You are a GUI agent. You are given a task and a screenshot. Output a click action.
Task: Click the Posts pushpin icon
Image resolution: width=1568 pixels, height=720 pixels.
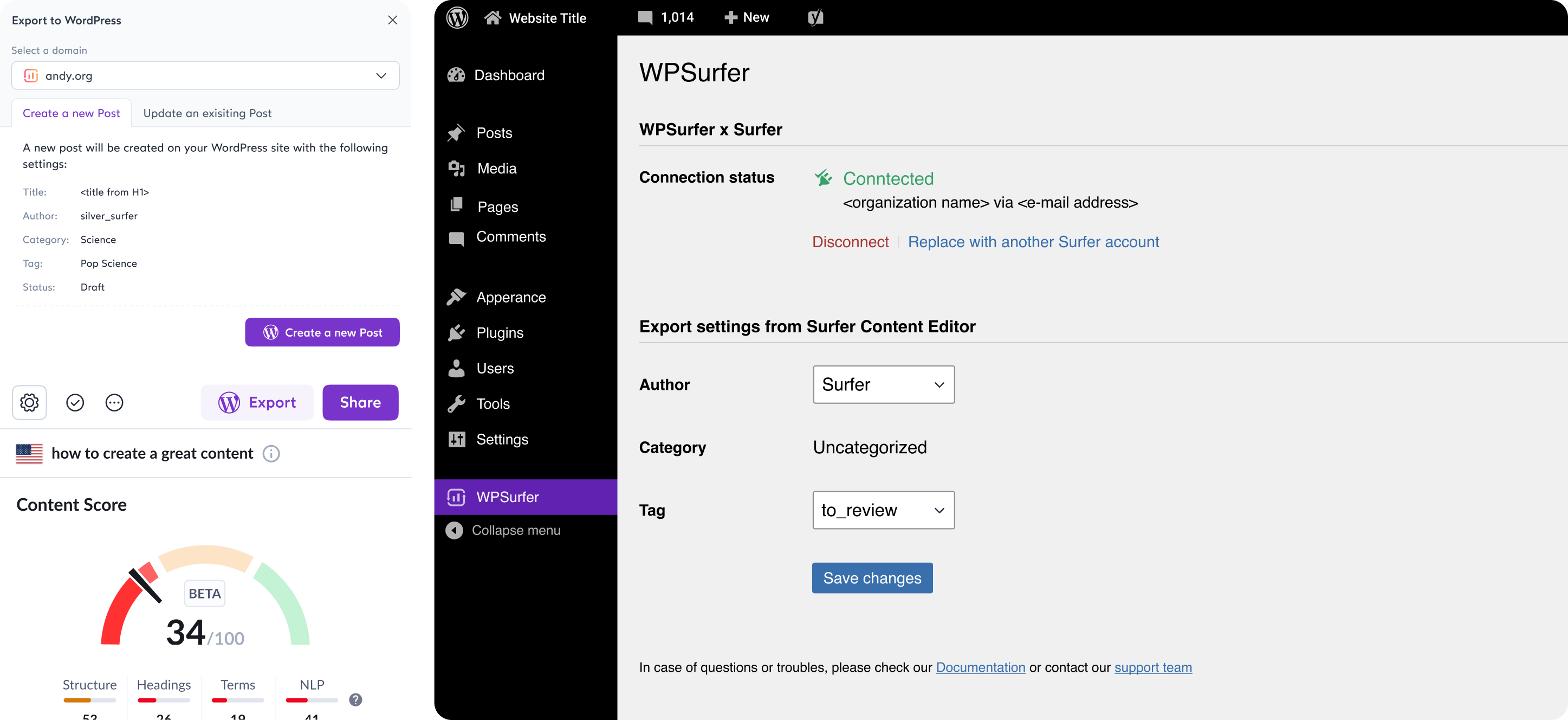(456, 133)
